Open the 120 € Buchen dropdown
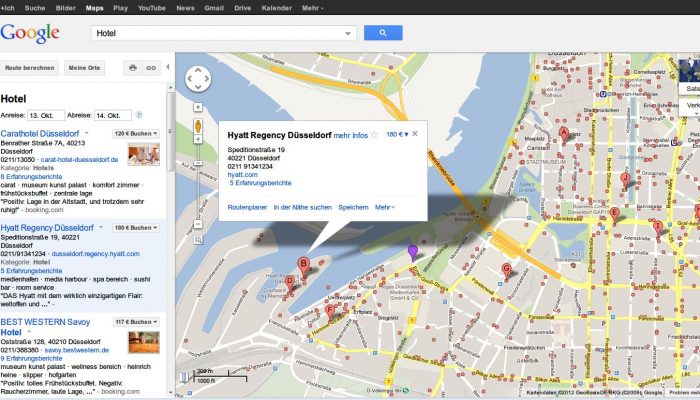The height and width of the screenshot is (400, 700). point(136,133)
